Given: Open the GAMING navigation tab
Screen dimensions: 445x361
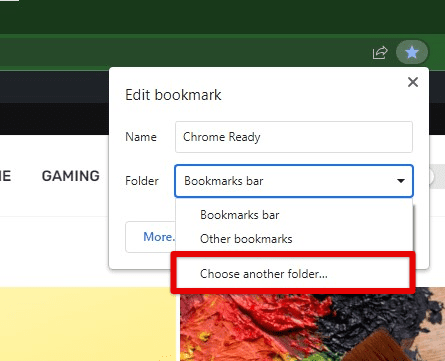Looking at the screenshot, I should (71, 176).
